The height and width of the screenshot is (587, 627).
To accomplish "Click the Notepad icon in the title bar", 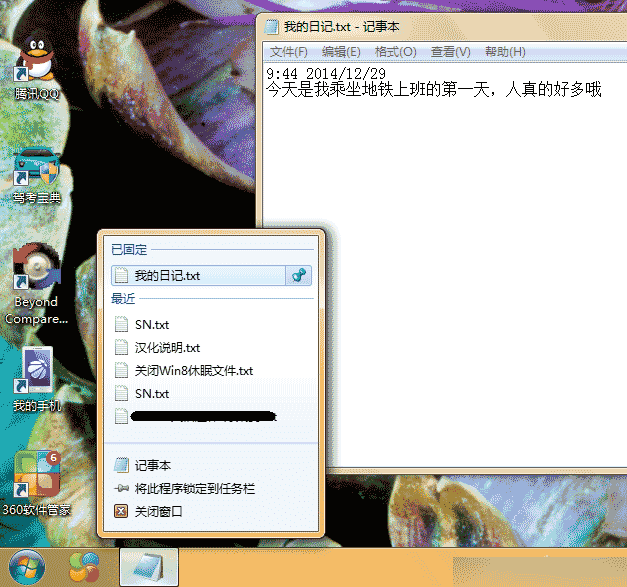I will tap(272, 27).
